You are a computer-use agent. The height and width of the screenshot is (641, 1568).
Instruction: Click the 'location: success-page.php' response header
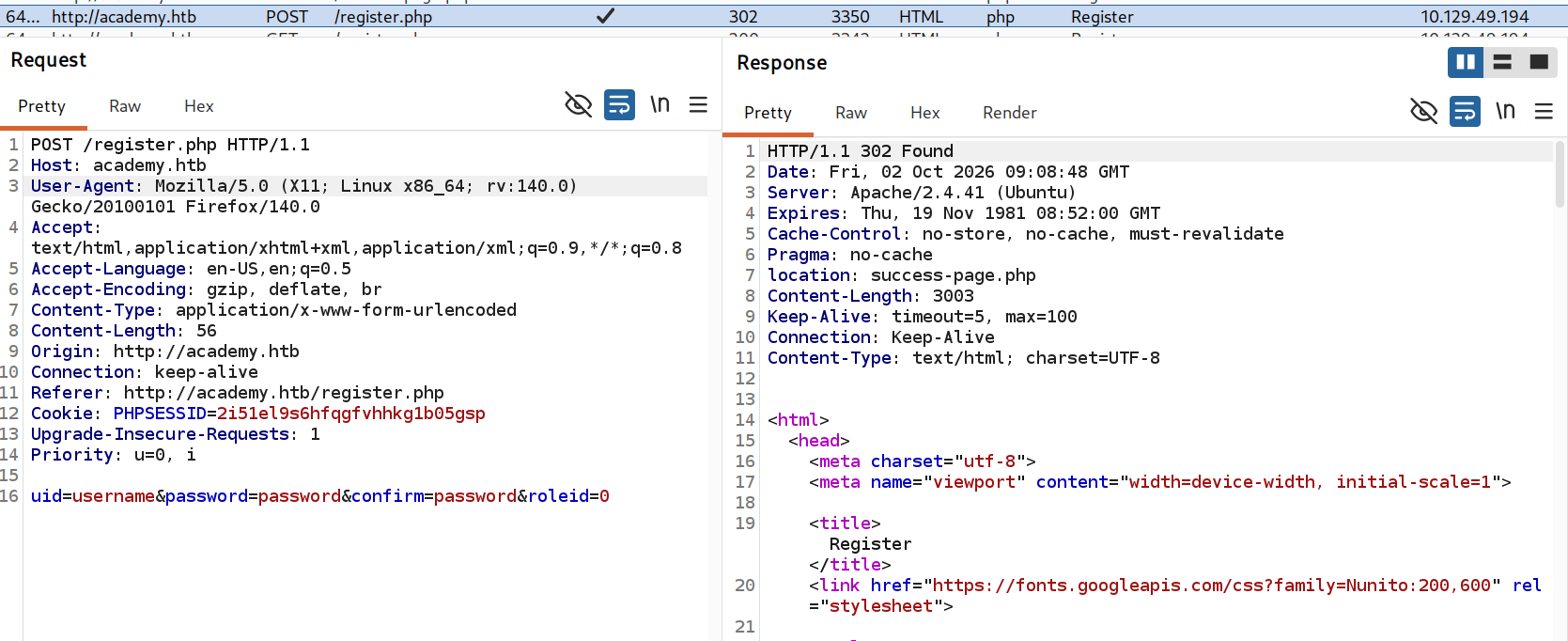[x=902, y=275]
